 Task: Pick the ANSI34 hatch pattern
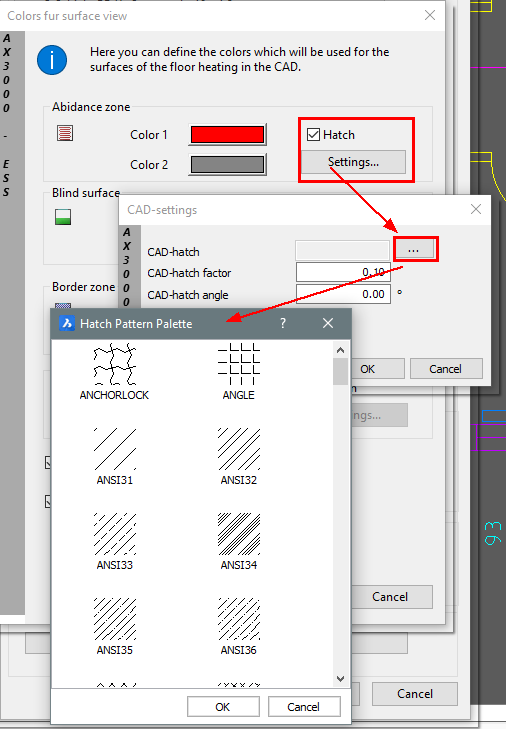tap(239, 542)
